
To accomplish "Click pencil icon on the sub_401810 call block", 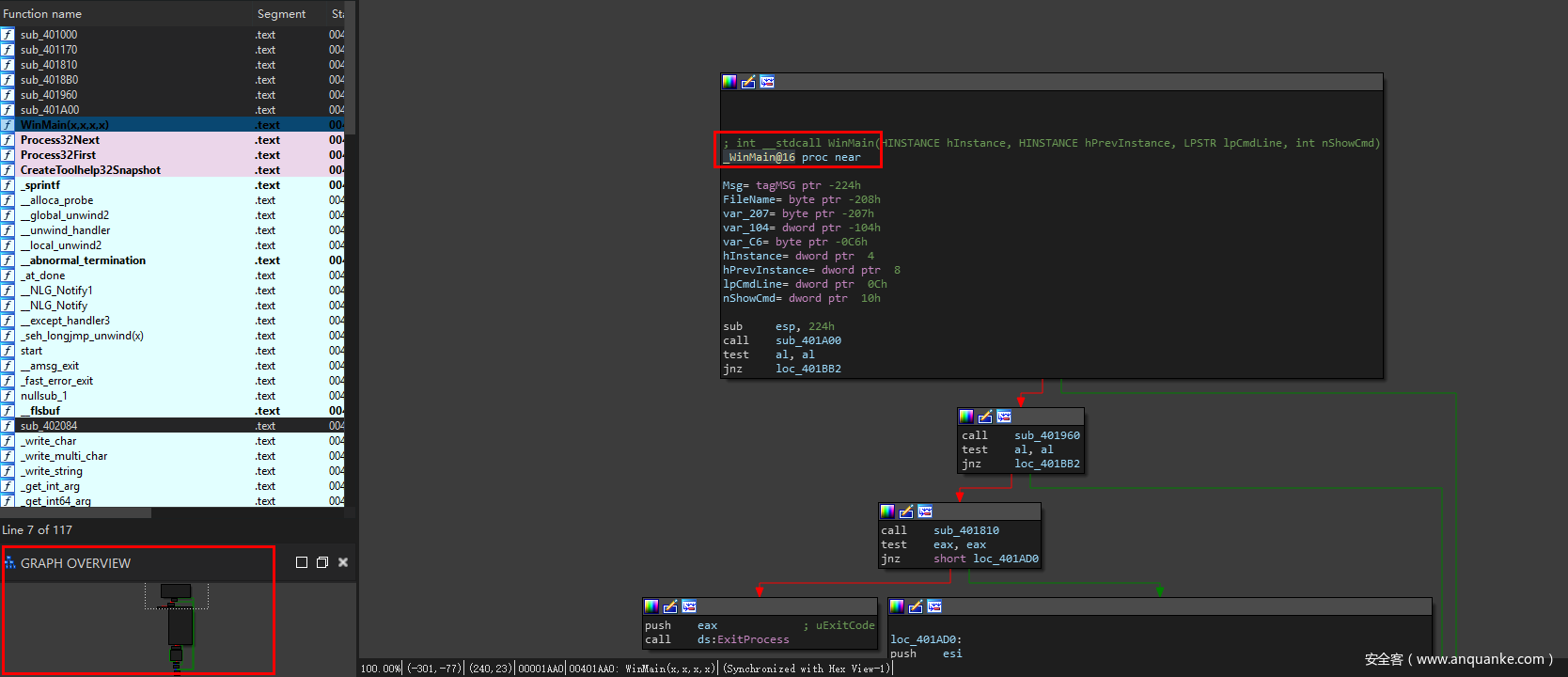I will [x=906, y=512].
